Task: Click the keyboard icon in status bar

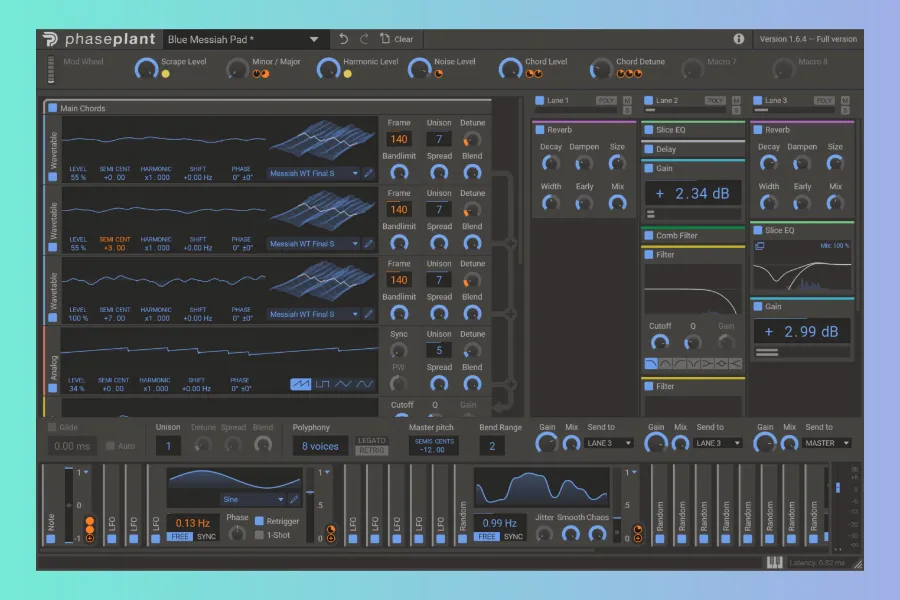Action: click(773, 563)
